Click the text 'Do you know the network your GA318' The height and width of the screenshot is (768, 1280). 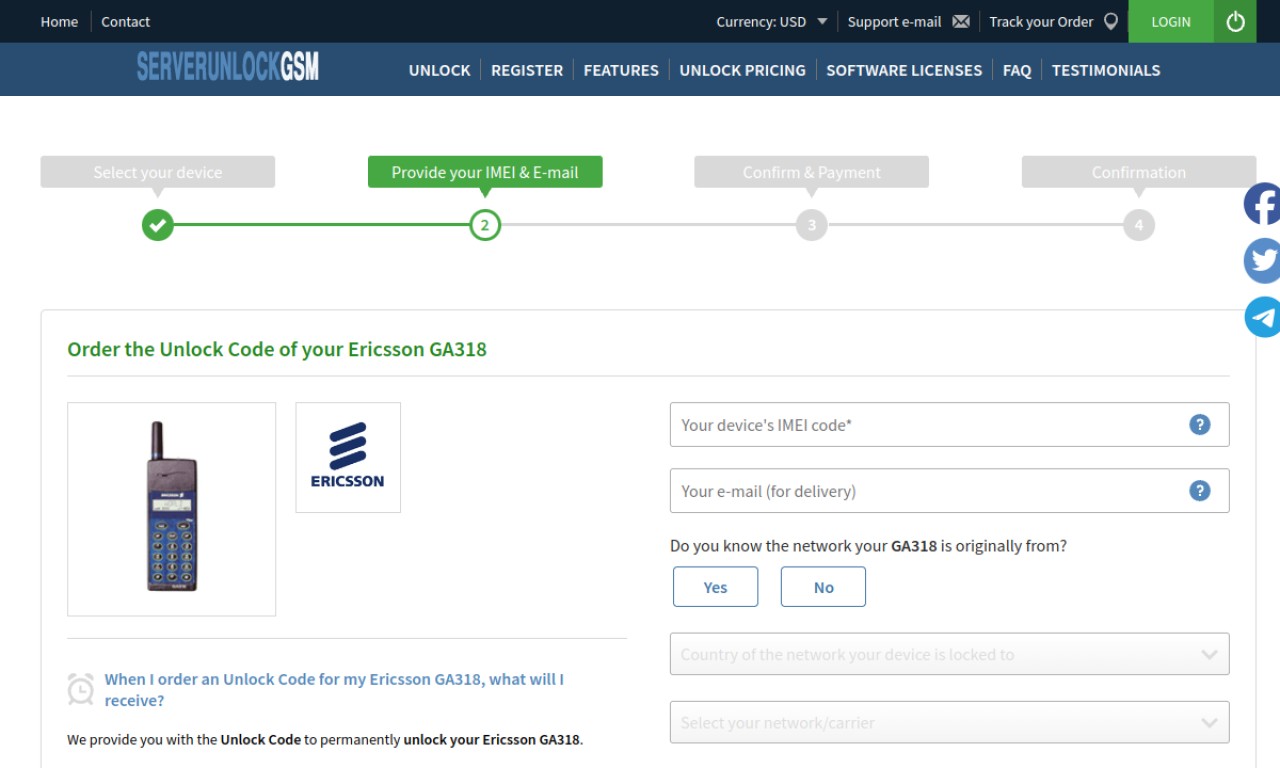click(803, 546)
